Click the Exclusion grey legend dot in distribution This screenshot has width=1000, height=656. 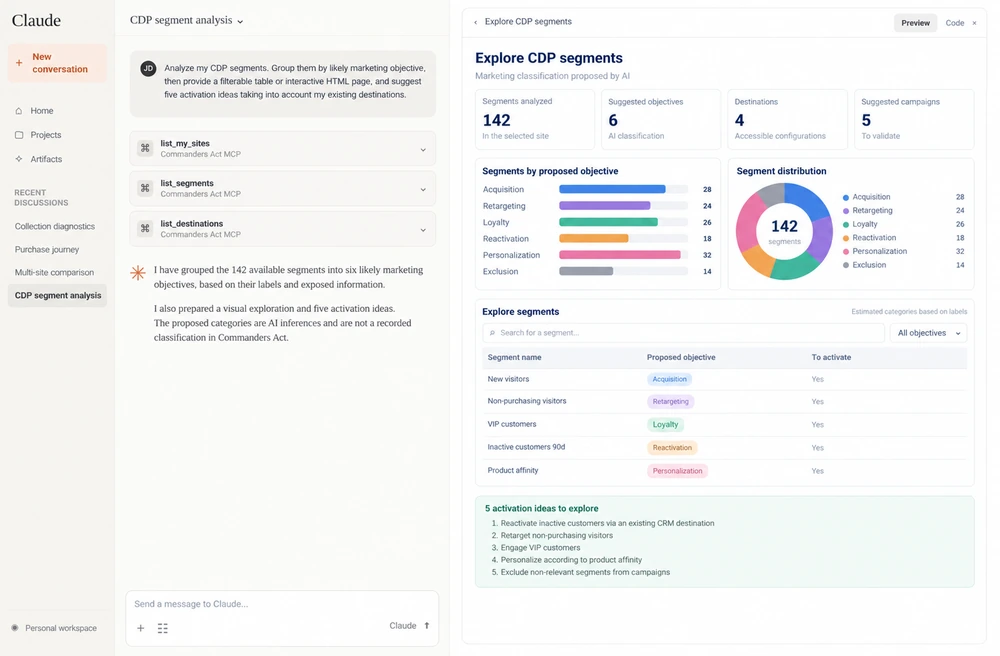(x=846, y=265)
